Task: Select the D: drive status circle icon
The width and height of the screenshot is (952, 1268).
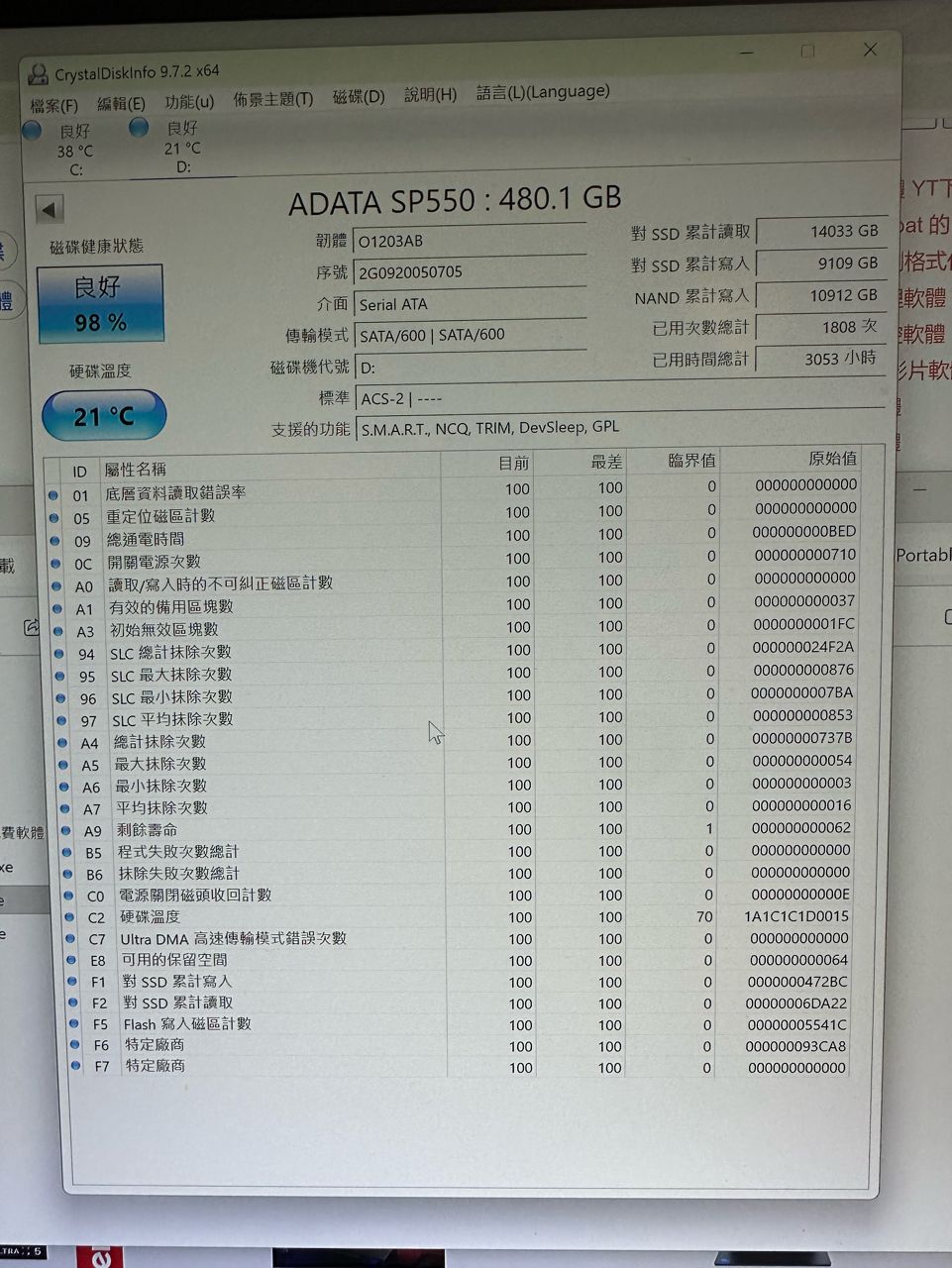Action: pos(139,128)
